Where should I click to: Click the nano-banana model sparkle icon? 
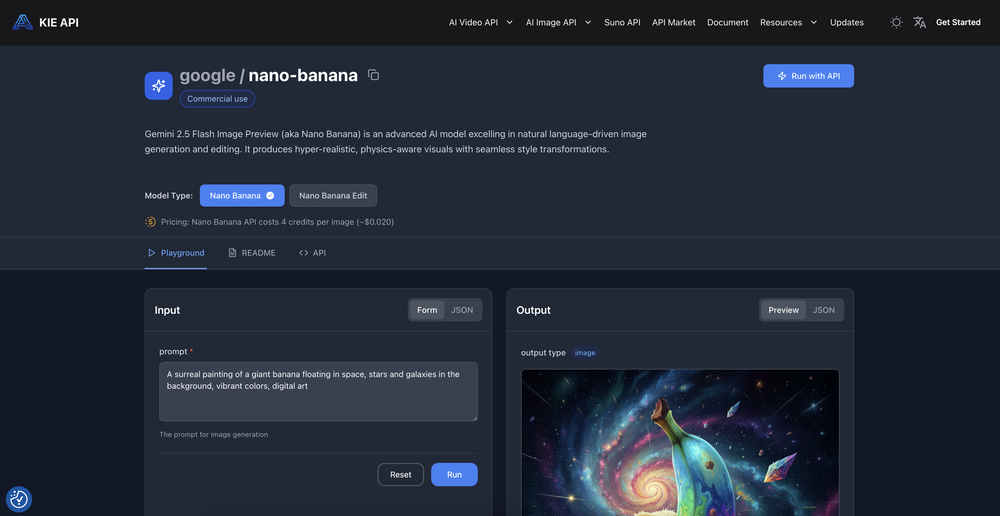pyautogui.click(x=158, y=86)
